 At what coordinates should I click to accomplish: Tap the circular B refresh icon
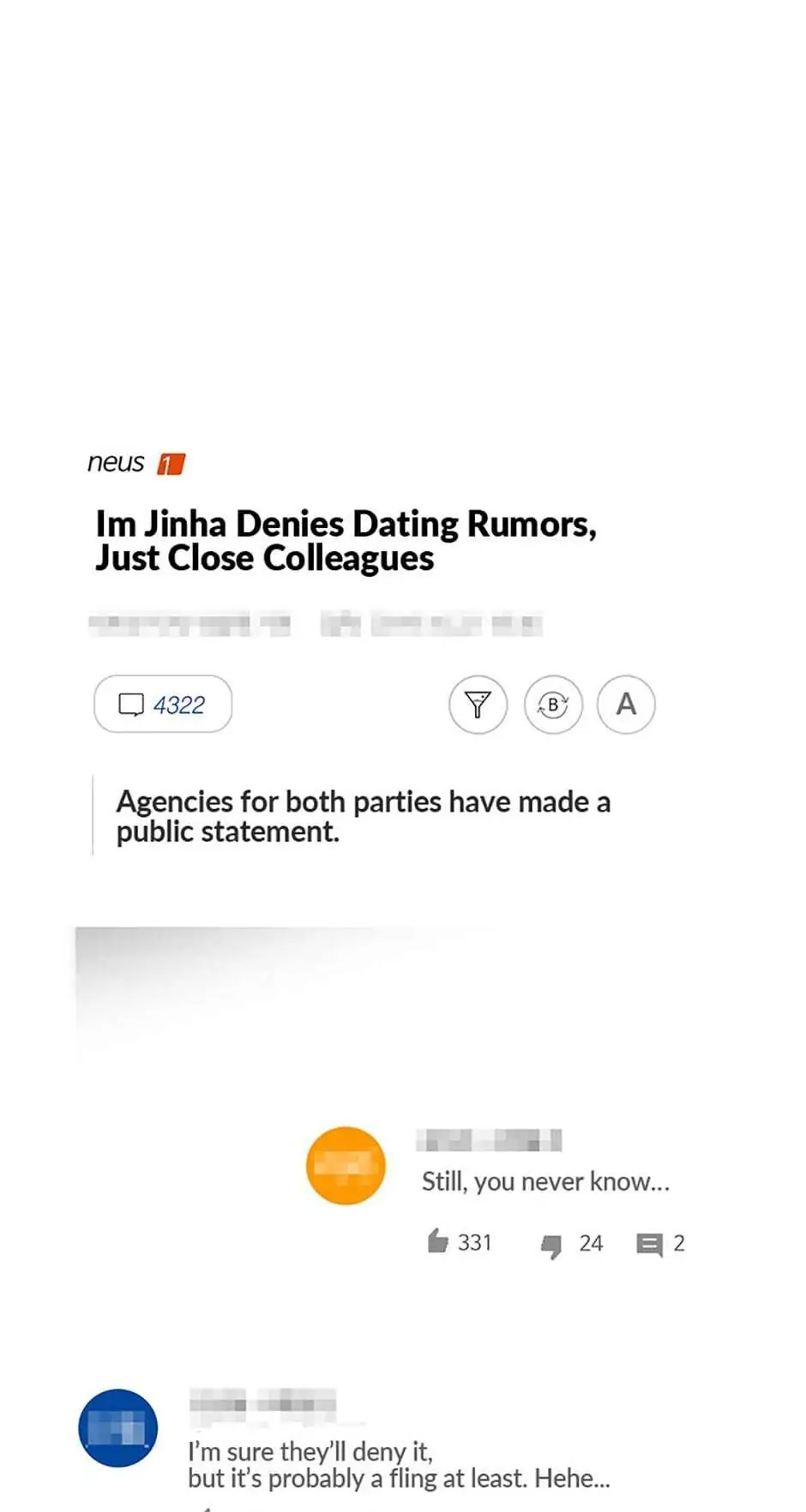553,705
